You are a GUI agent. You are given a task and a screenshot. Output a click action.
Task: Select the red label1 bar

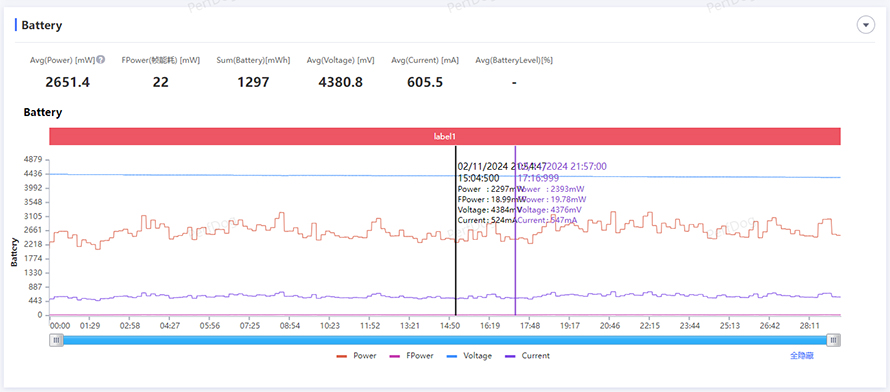point(444,136)
